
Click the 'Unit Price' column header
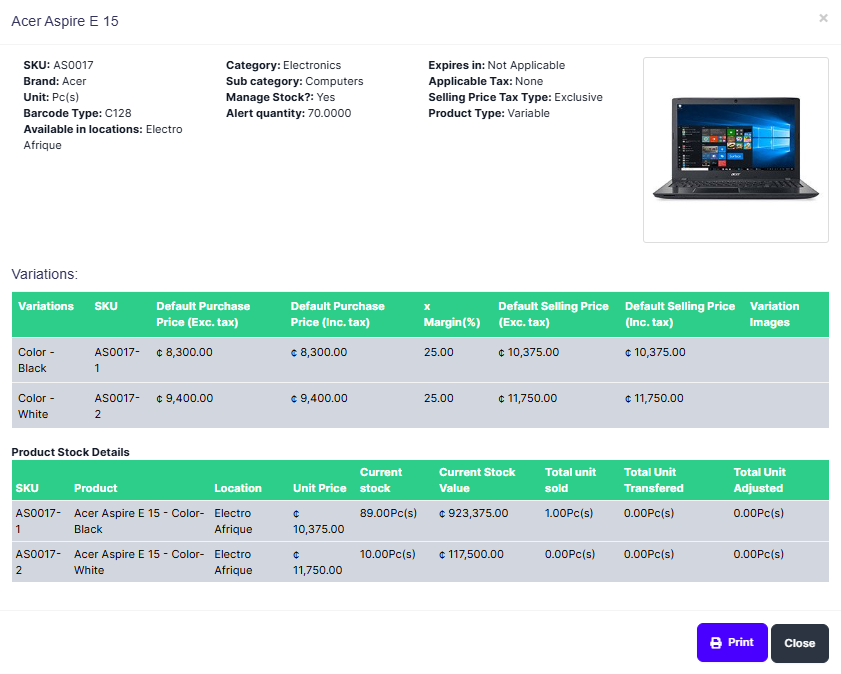click(x=320, y=488)
